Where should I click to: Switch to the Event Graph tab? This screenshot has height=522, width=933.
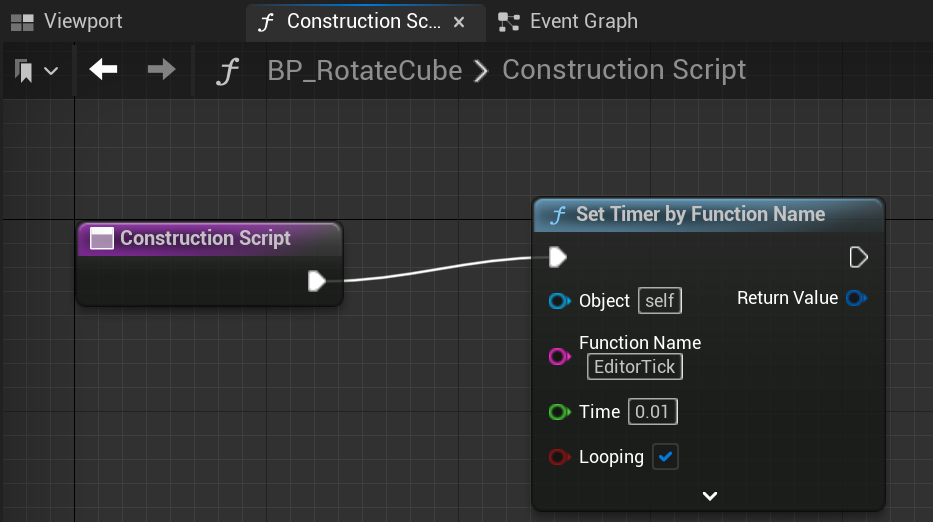coord(582,21)
